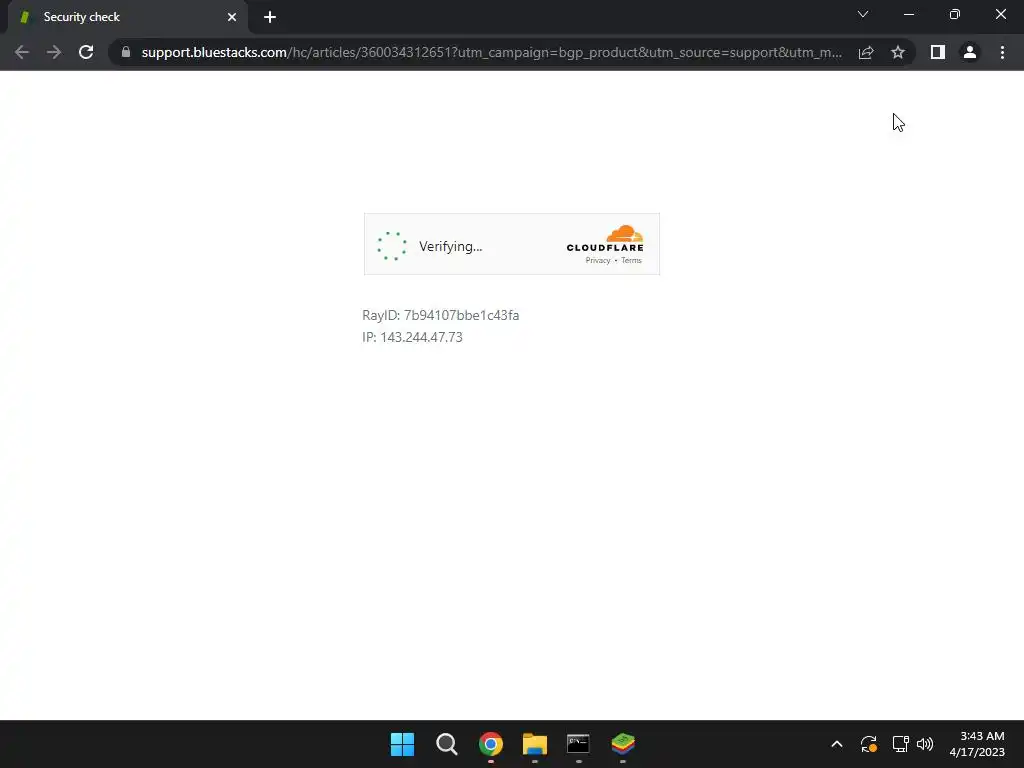Open the Cloudflare Privacy link
1024x768 pixels.
[598, 260]
